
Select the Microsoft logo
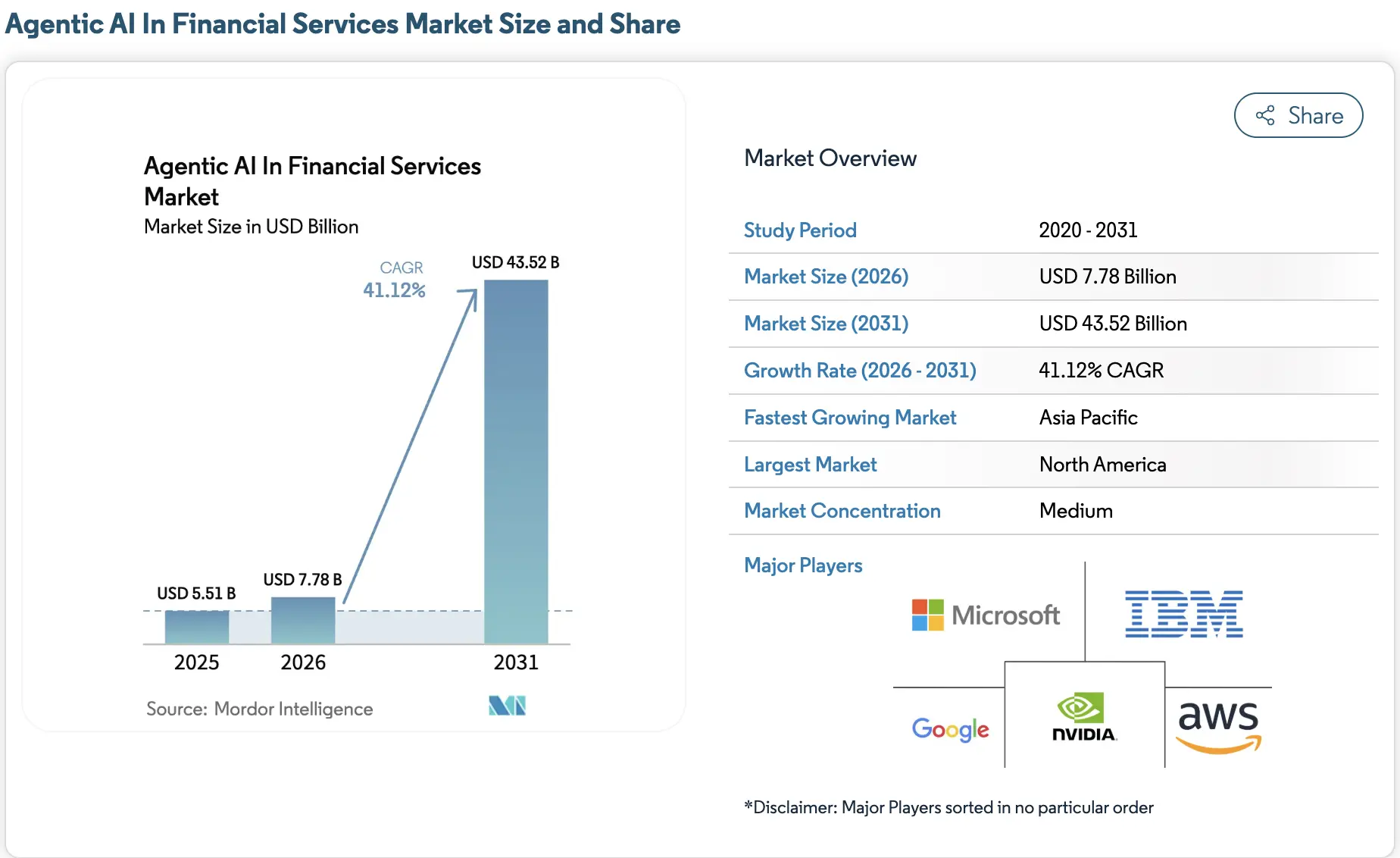pyautogui.click(x=985, y=614)
